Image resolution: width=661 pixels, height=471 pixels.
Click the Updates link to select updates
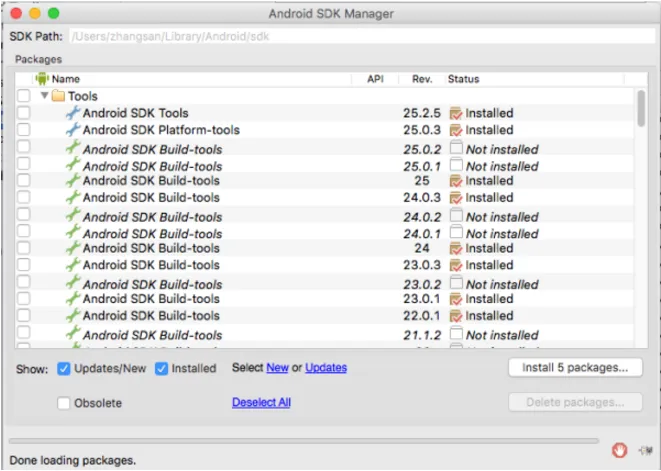(326, 368)
